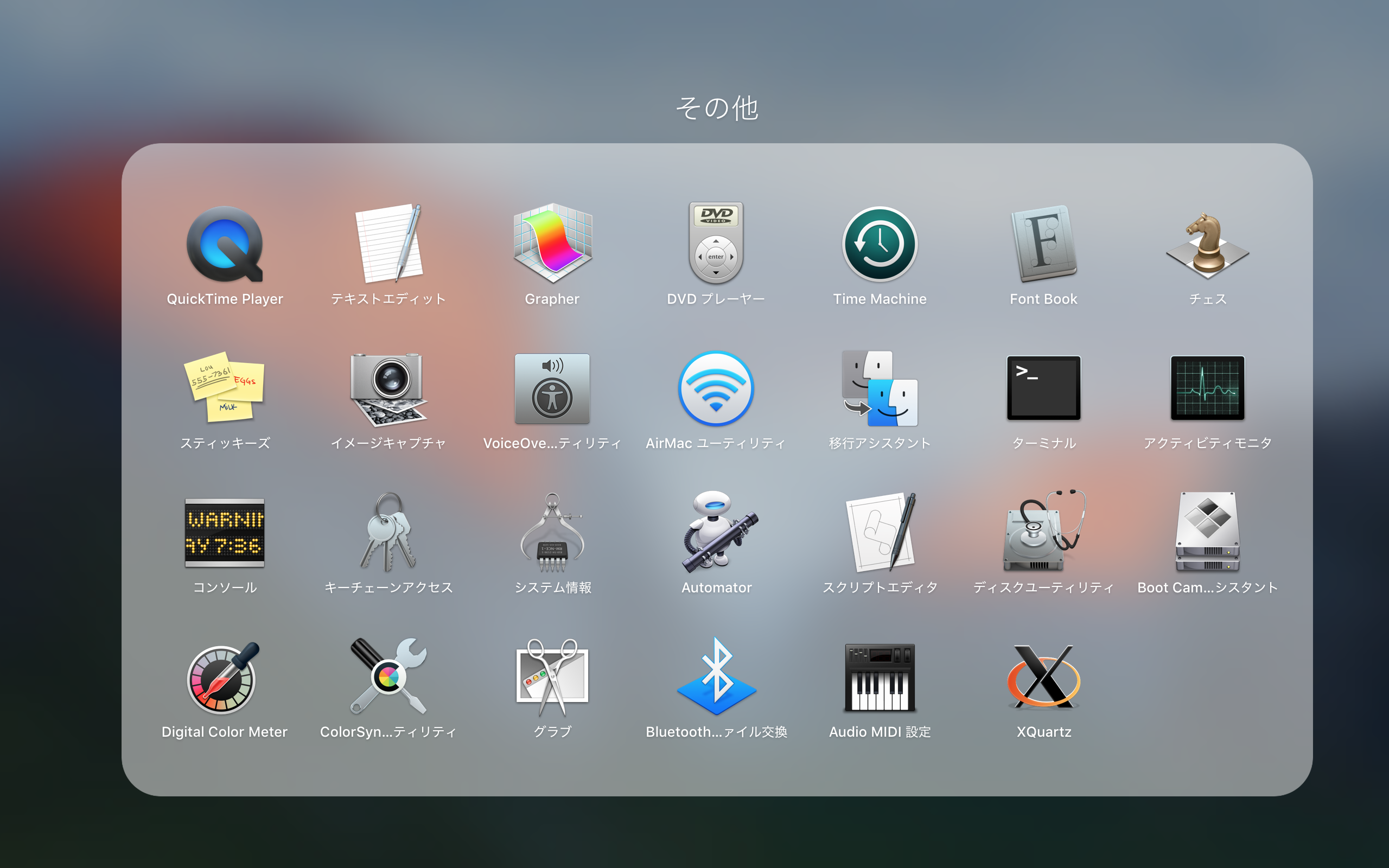Launch Font Book icon

tap(1043, 244)
